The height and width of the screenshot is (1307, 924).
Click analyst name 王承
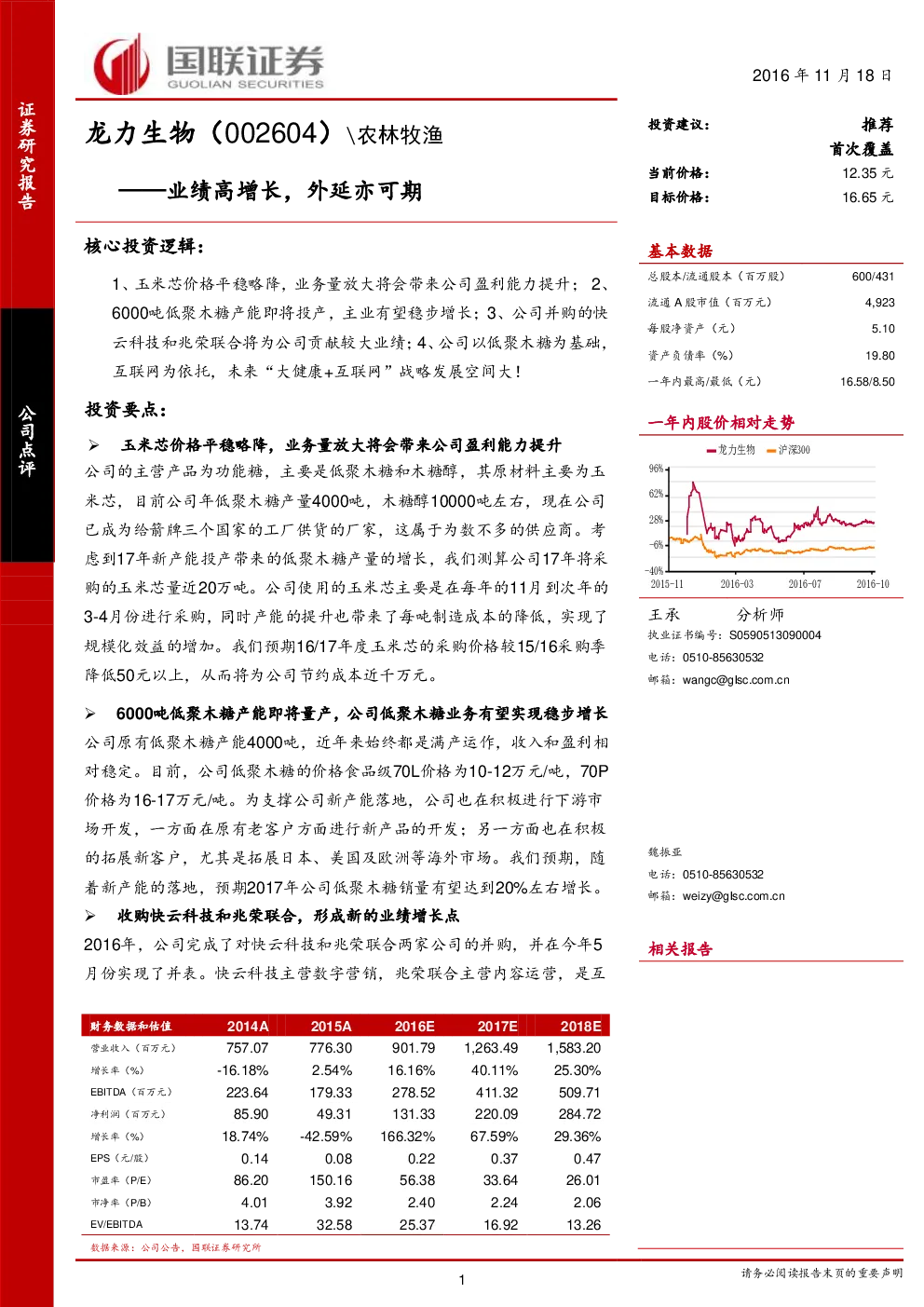click(664, 615)
